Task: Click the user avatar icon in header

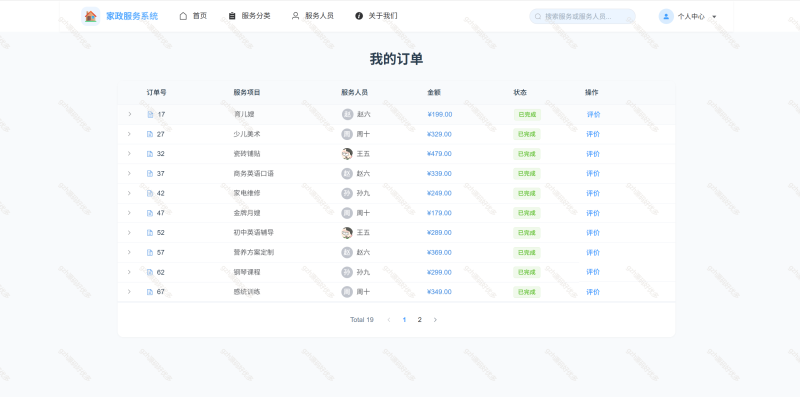Action: pyautogui.click(x=666, y=16)
